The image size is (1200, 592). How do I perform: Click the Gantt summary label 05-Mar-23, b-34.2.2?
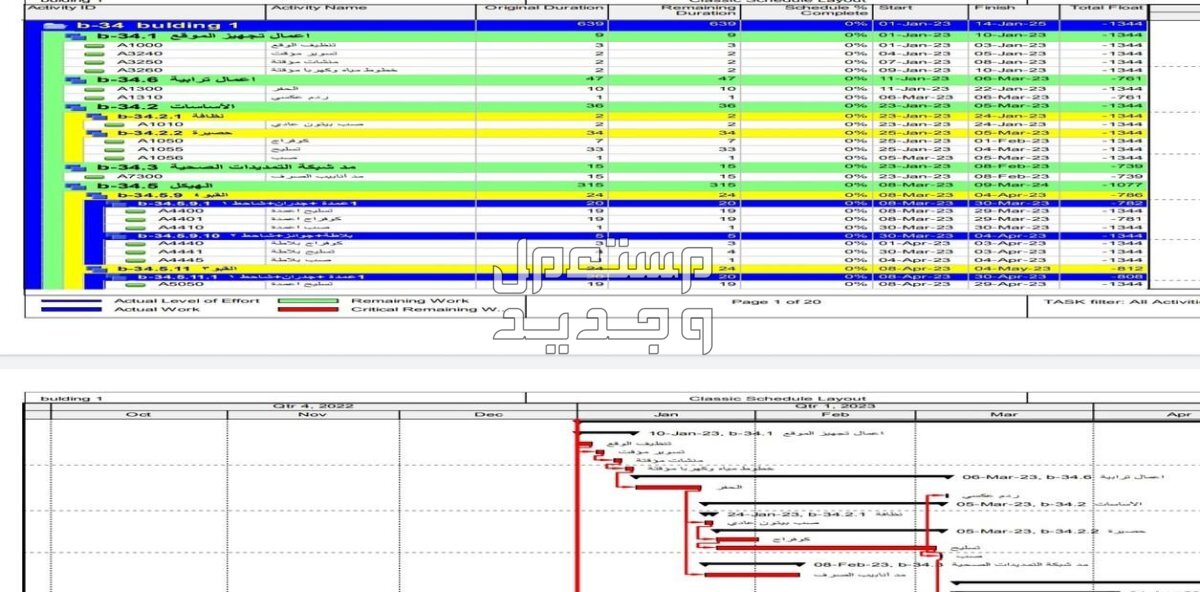(1027, 531)
